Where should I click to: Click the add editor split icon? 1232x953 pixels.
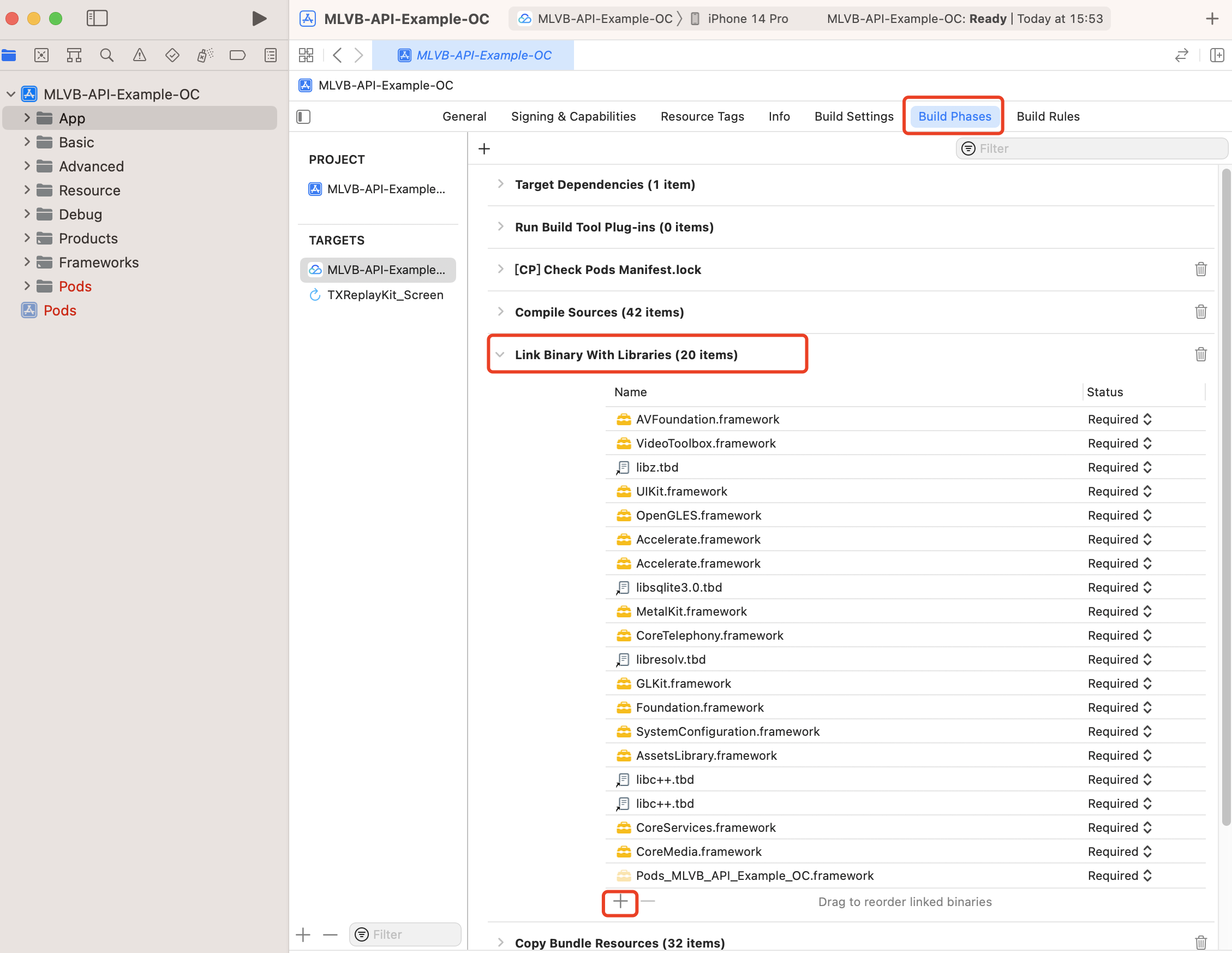1217,55
